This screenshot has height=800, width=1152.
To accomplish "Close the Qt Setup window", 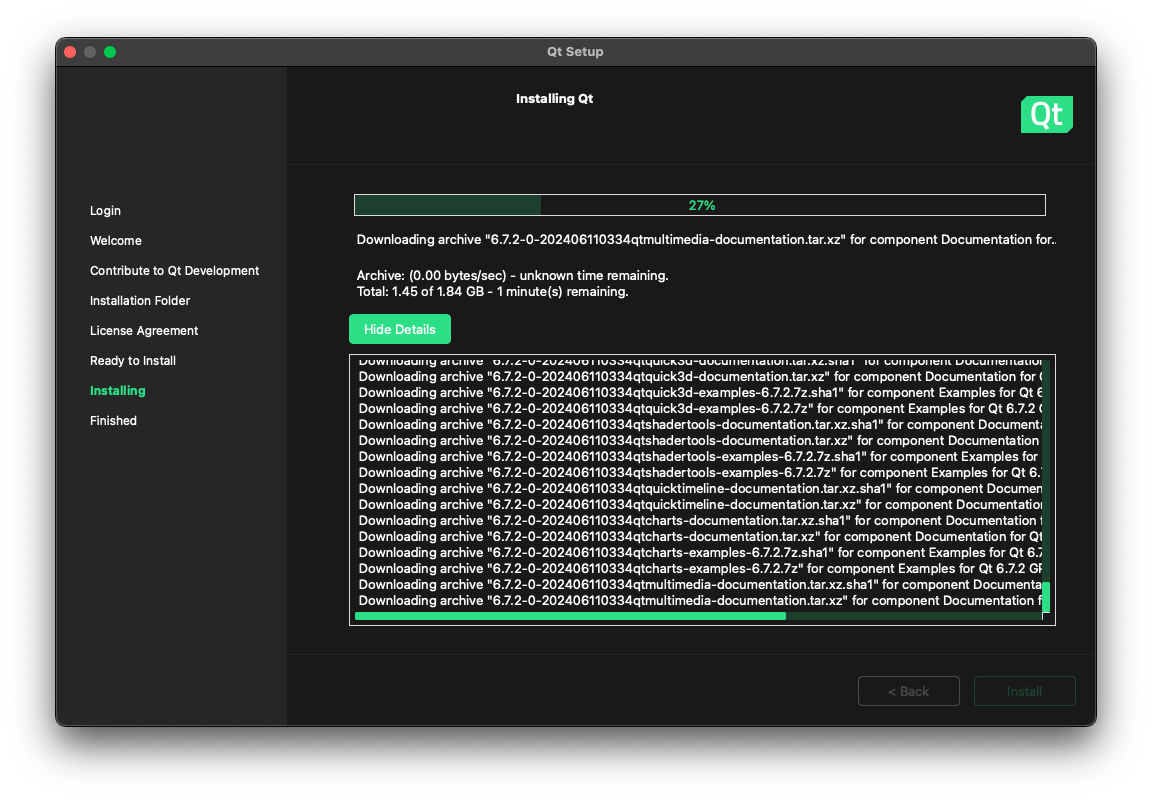I will [x=70, y=52].
